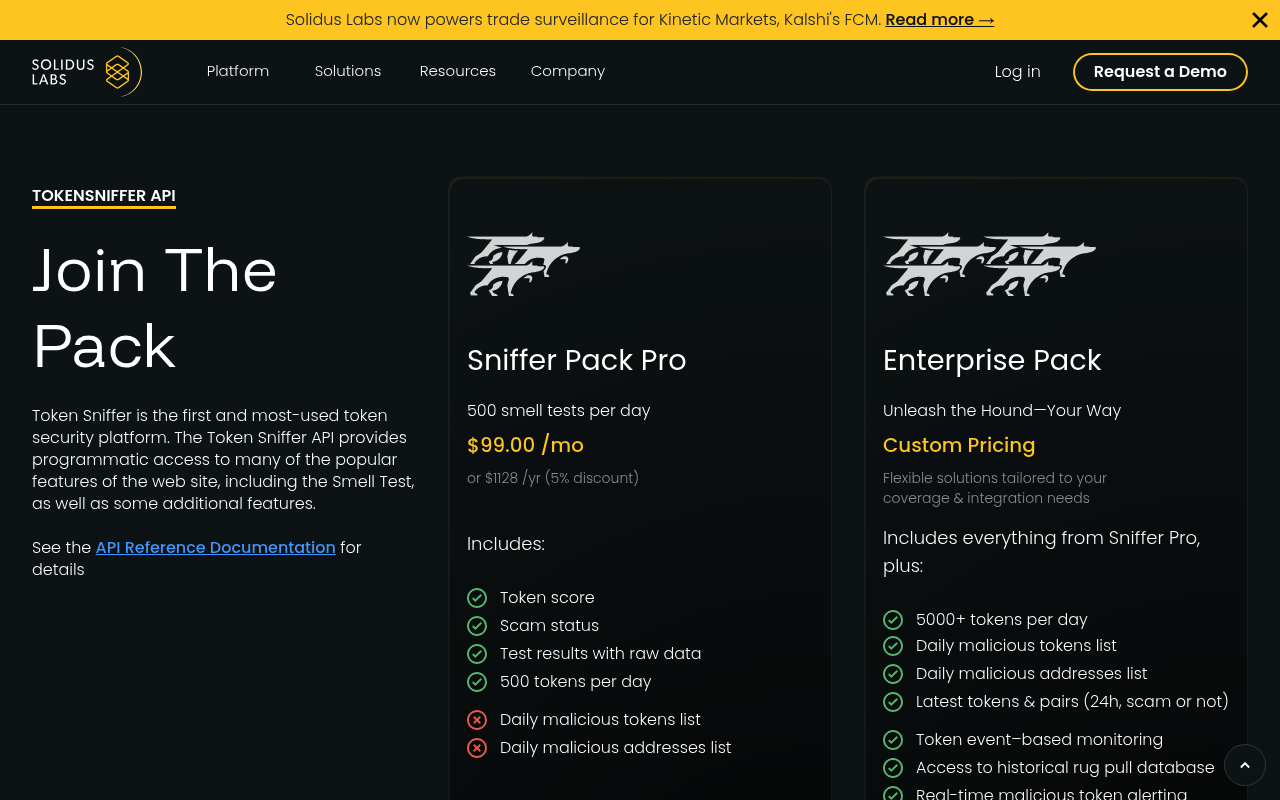Screen dimensions: 1280x800
Task: Click Token event-based monitoring text
Action: coord(1039,739)
